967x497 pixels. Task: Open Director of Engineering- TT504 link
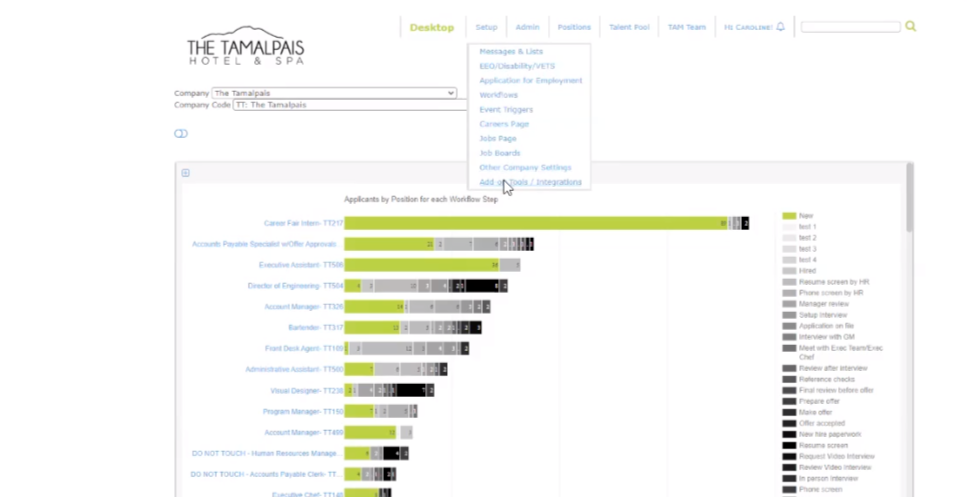[x=295, y=286]
